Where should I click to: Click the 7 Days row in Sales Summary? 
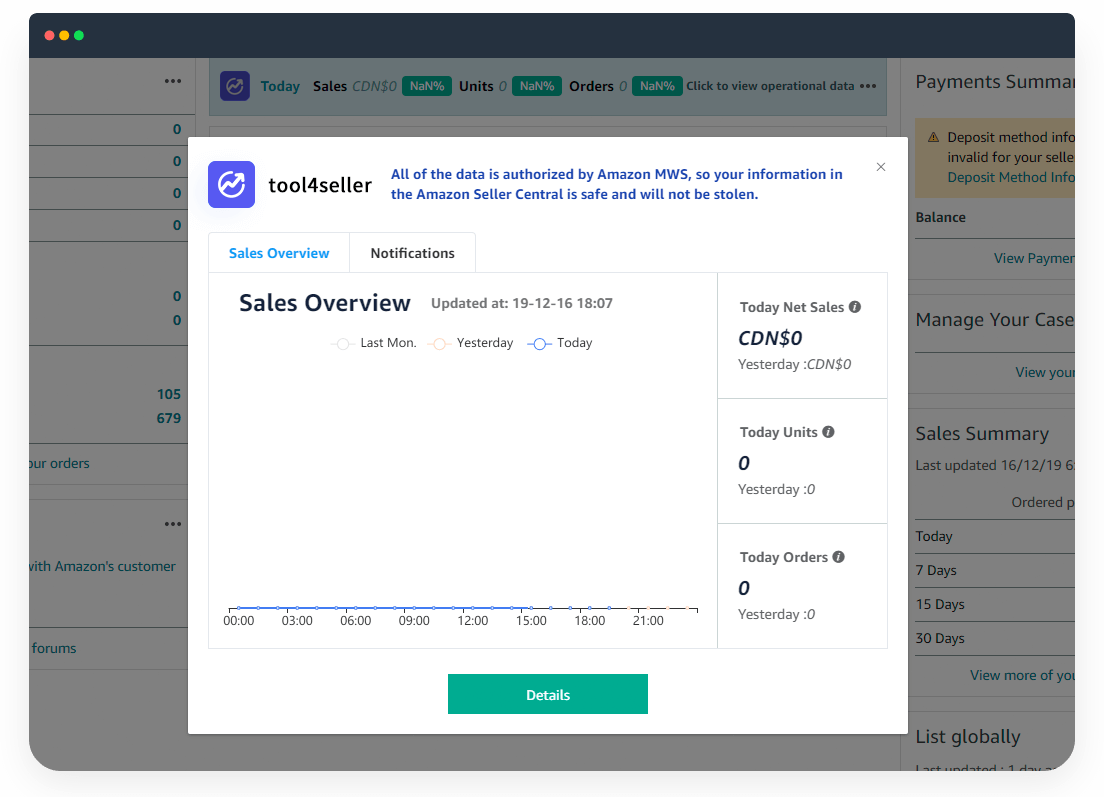[995, 570]
